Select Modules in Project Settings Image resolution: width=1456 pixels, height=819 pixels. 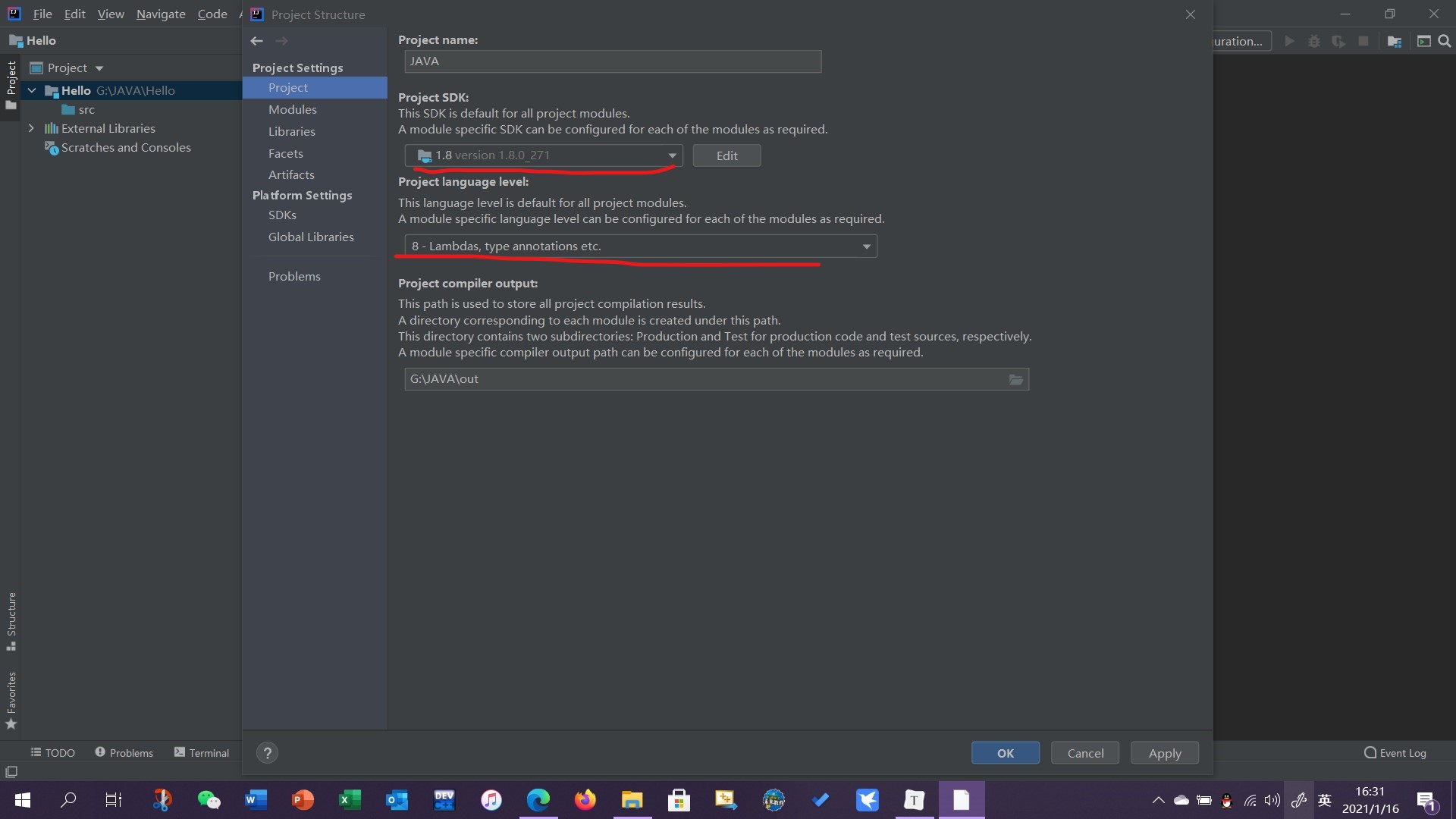click(292, 109)
